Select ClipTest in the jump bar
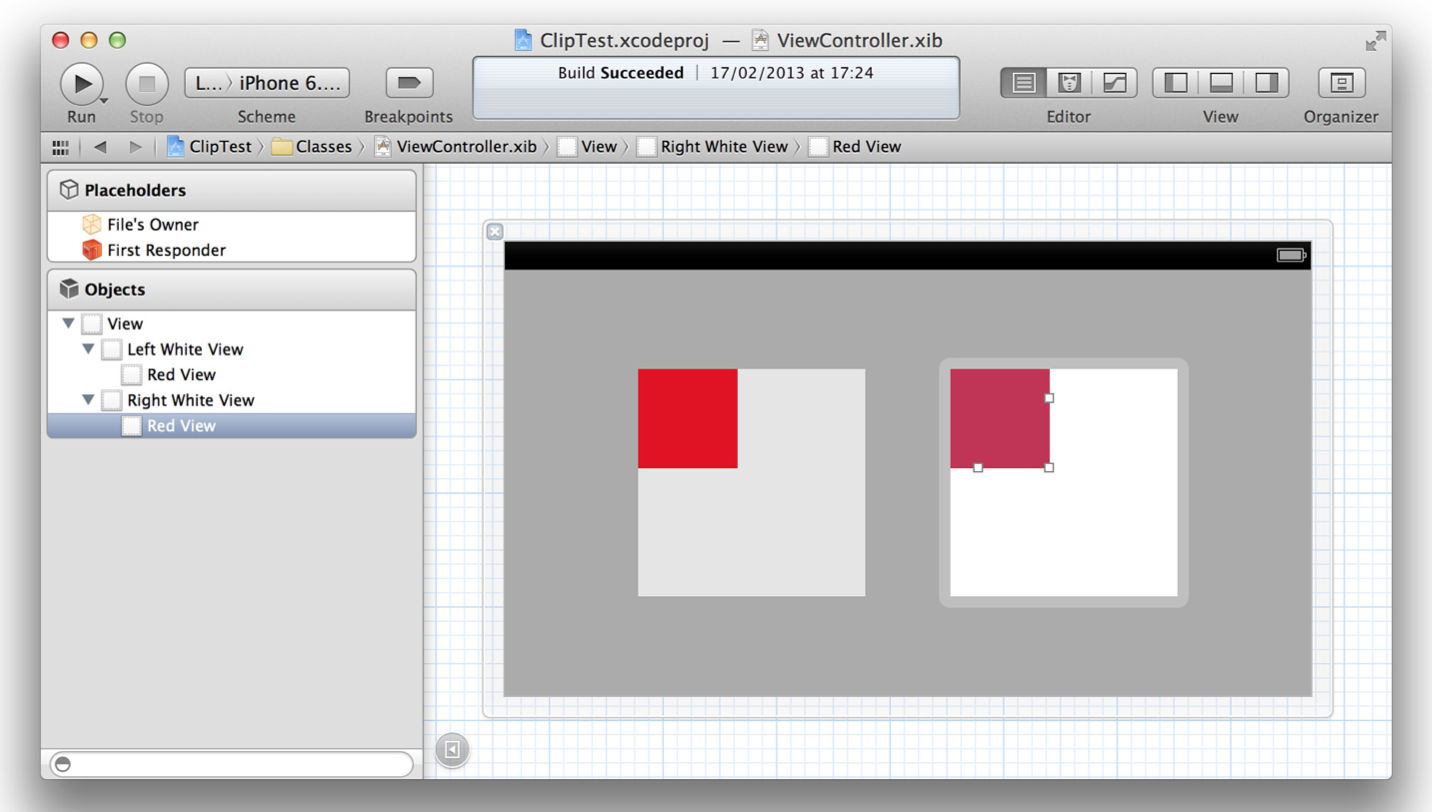The height and width of the screenshot is (812, 1432). [x=210, y=147]
